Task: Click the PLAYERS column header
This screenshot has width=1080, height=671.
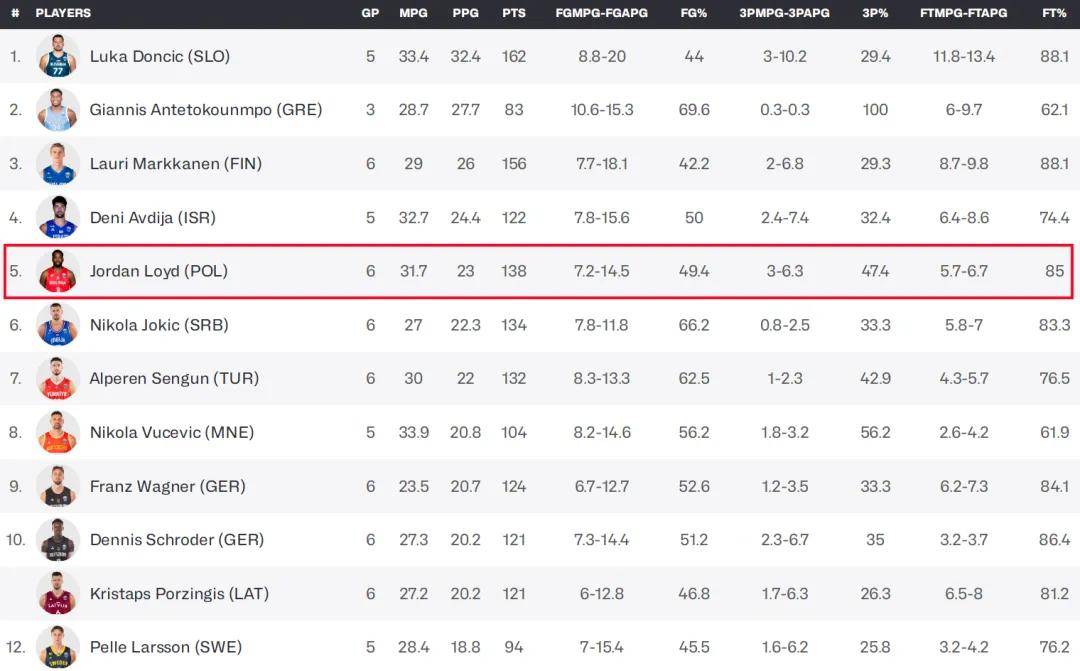Action: tap(63, 13)
